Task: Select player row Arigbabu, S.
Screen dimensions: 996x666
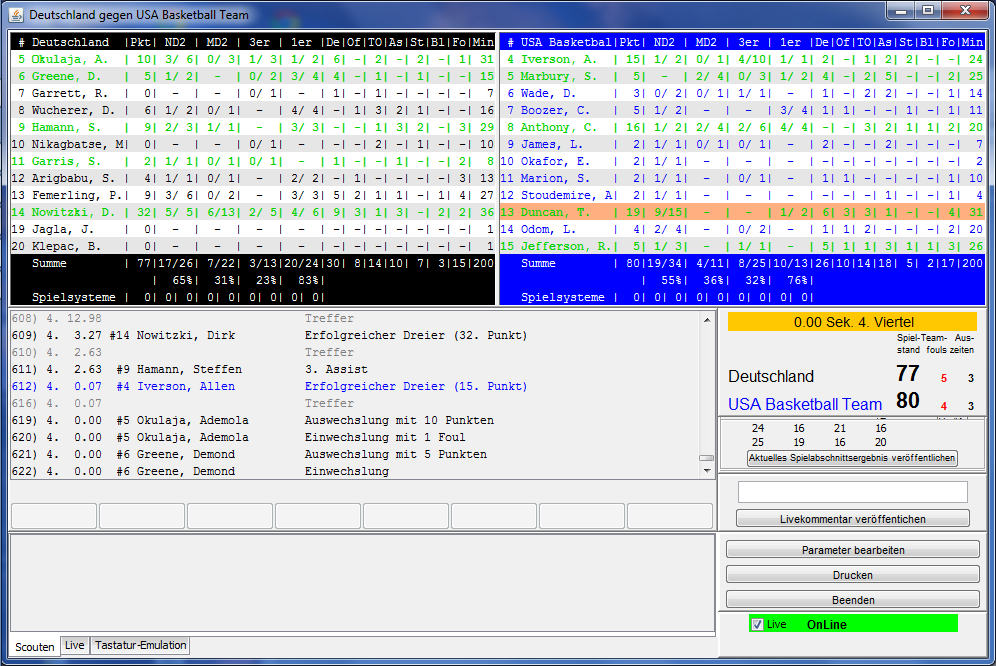Action: [253, 178]
